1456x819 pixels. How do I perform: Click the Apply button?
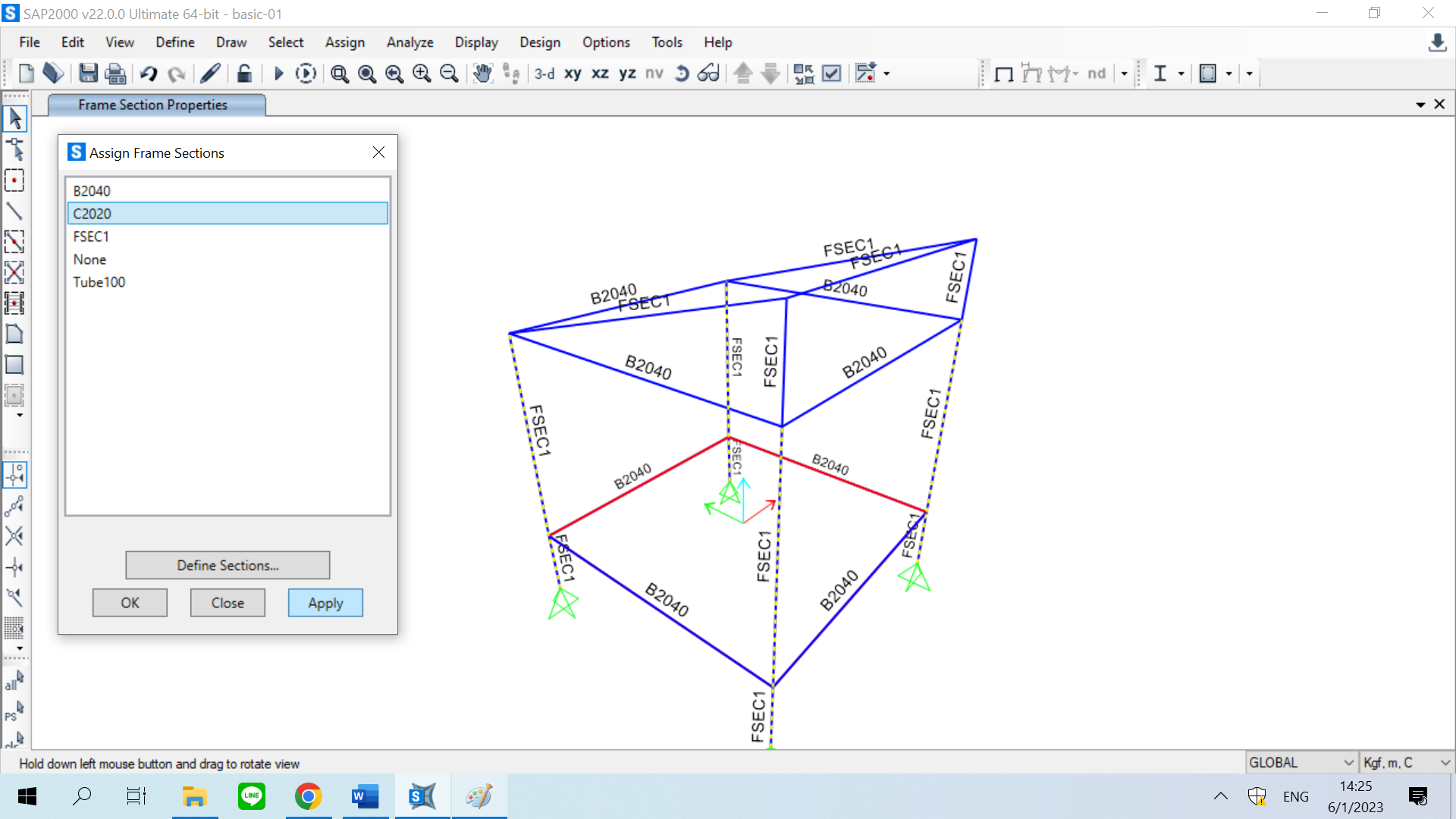pos(325,603)
